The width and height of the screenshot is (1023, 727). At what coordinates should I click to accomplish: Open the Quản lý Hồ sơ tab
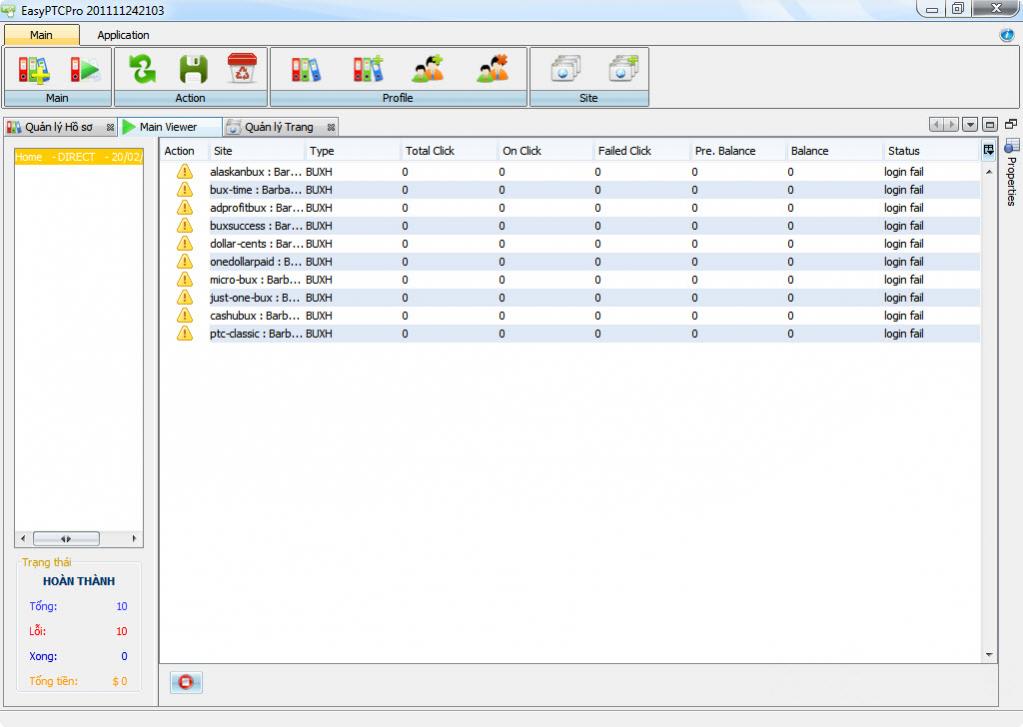coord(58,127)
